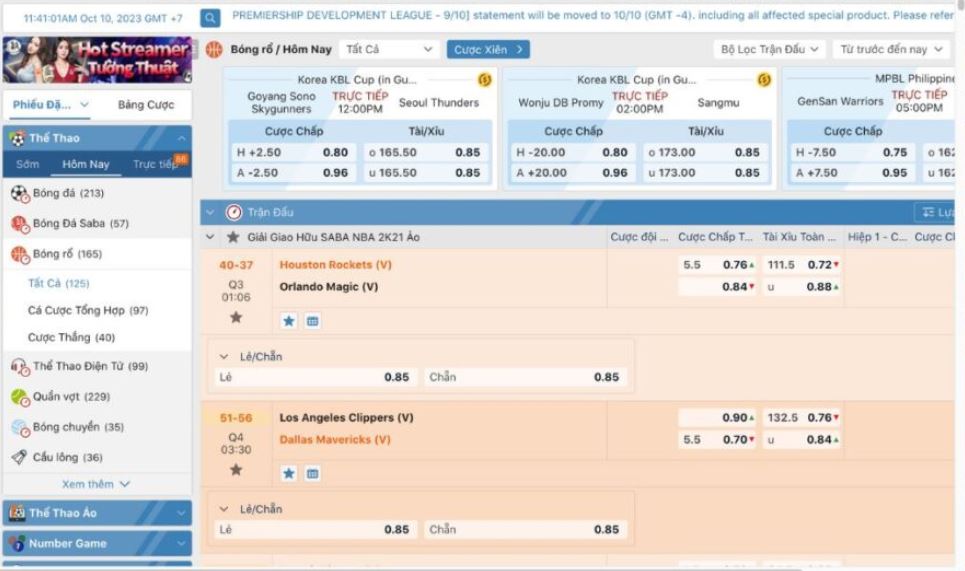Click the Bóng rổ basketball sidebar icon

coord(20,254)
